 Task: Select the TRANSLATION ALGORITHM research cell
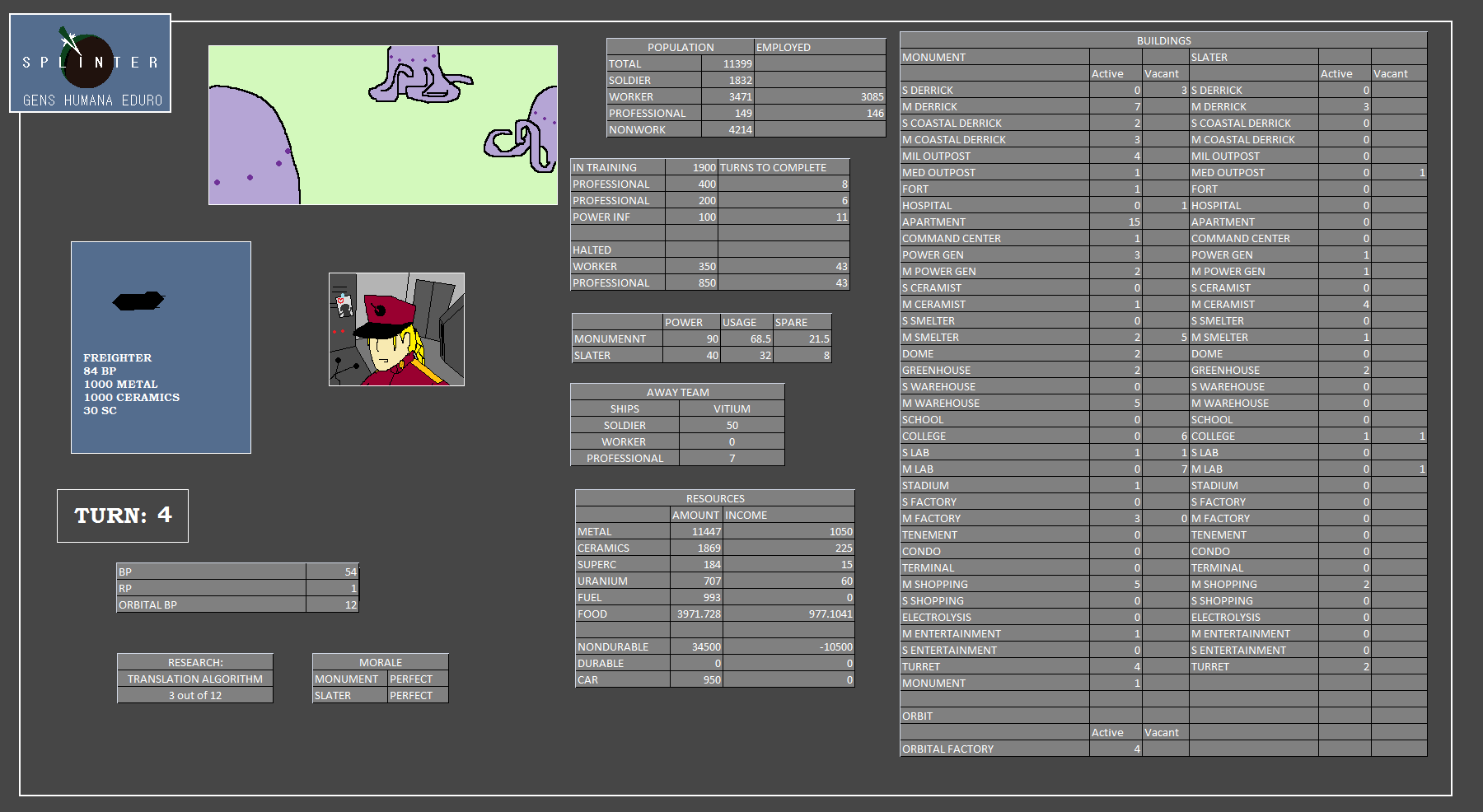[195, 679]
